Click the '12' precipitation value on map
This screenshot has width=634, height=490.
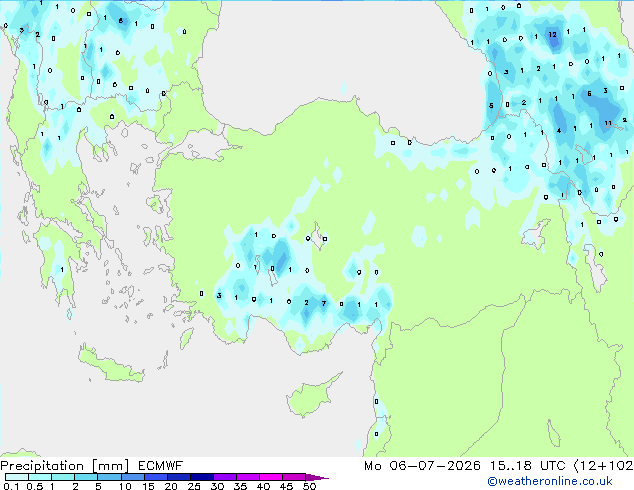pos(552,35)
